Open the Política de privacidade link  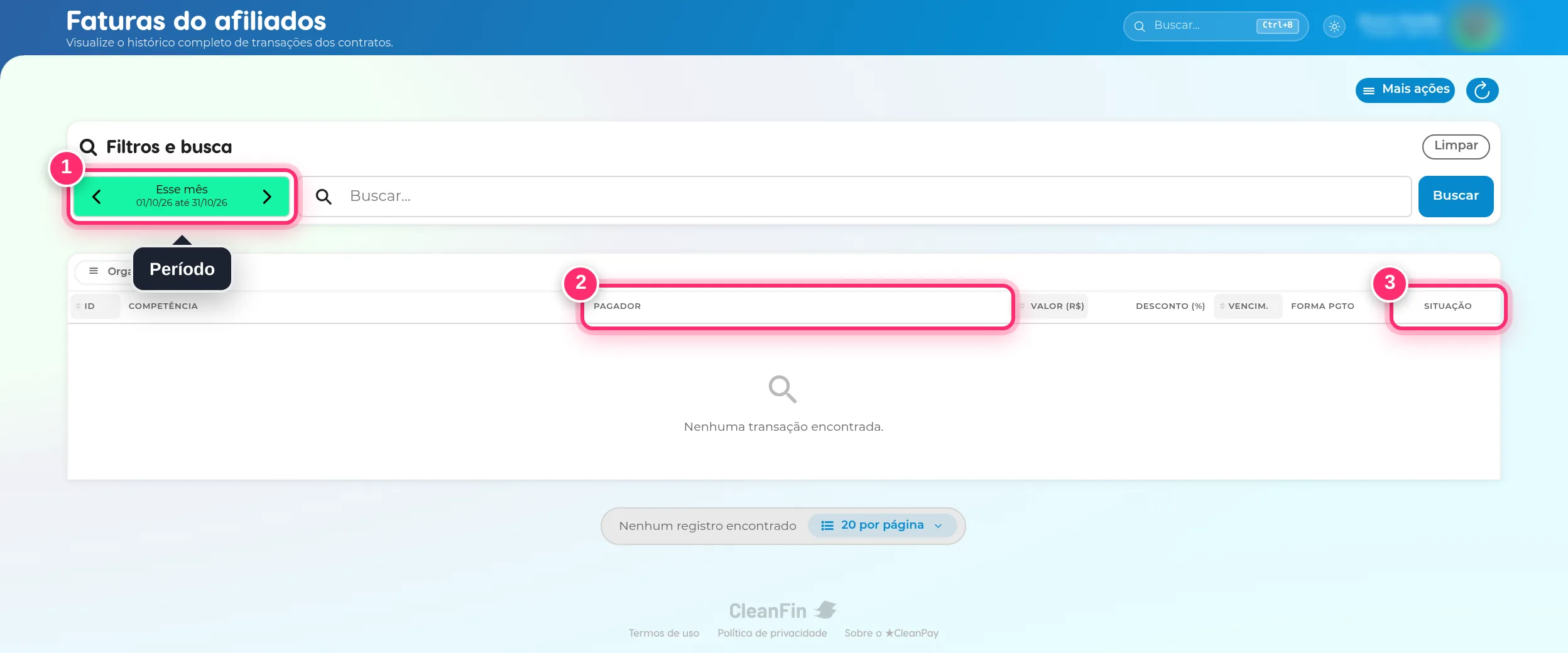[772, 633]
